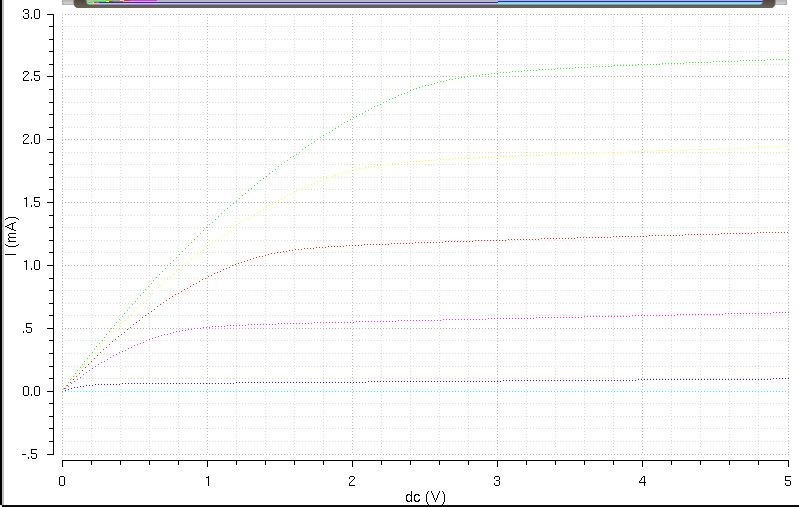Click the 5 tick label on X-axis

tap(787, 481)
